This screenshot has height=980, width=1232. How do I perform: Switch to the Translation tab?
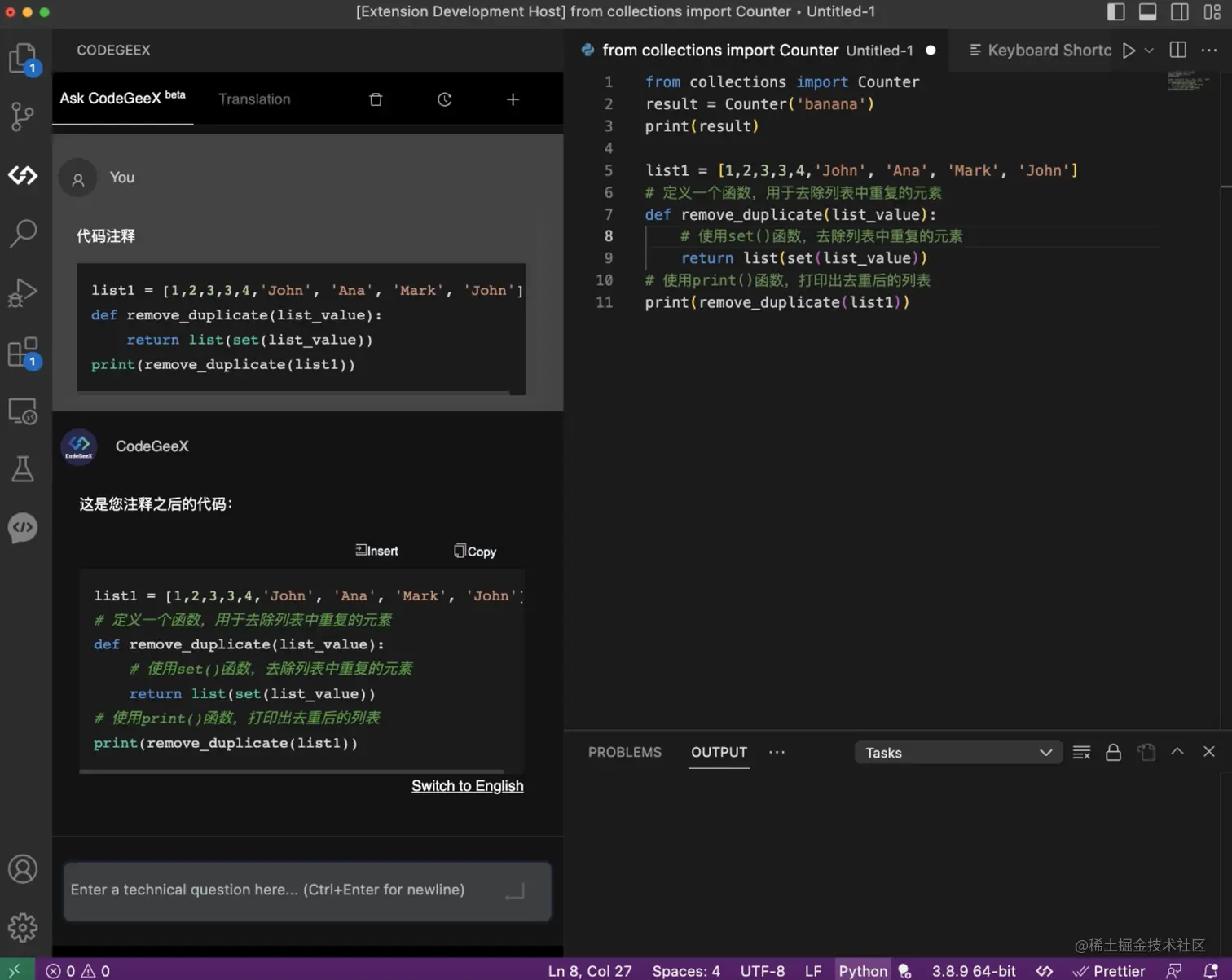[x=254, y=99]
